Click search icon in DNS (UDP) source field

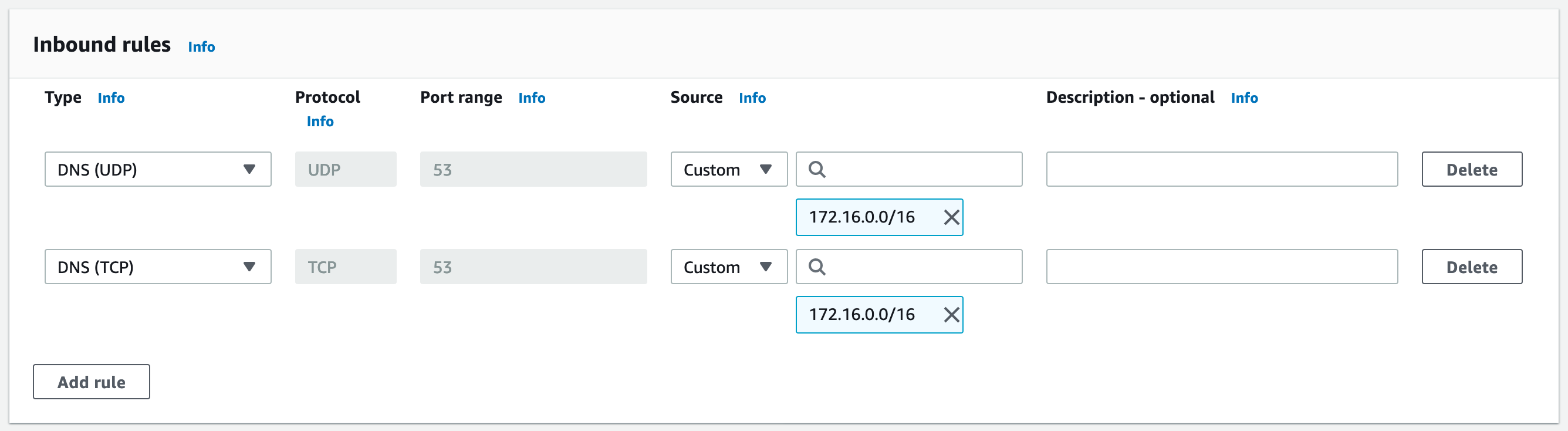click(x=817, y=169)
